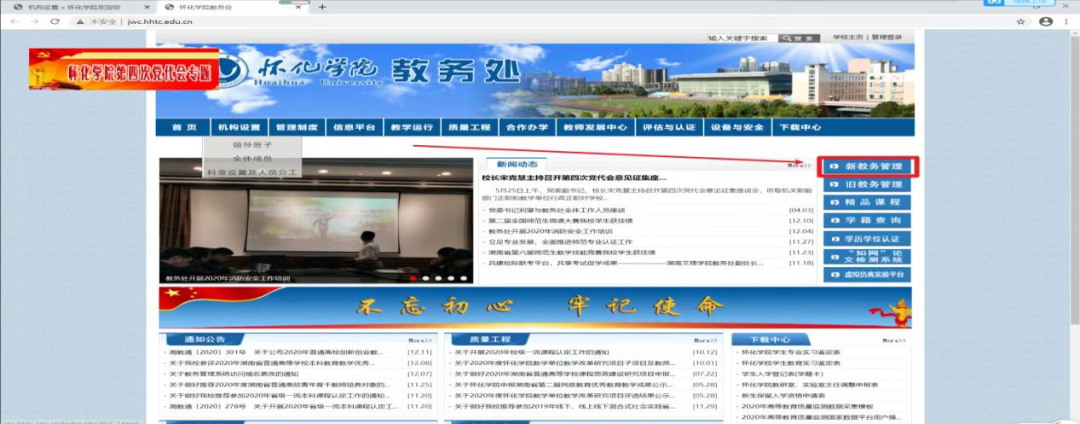Image resolution: width=1080 pixels, height=424 pixels.
Task: Open the 教学运行 navigation menu
Action: [412, 127]
